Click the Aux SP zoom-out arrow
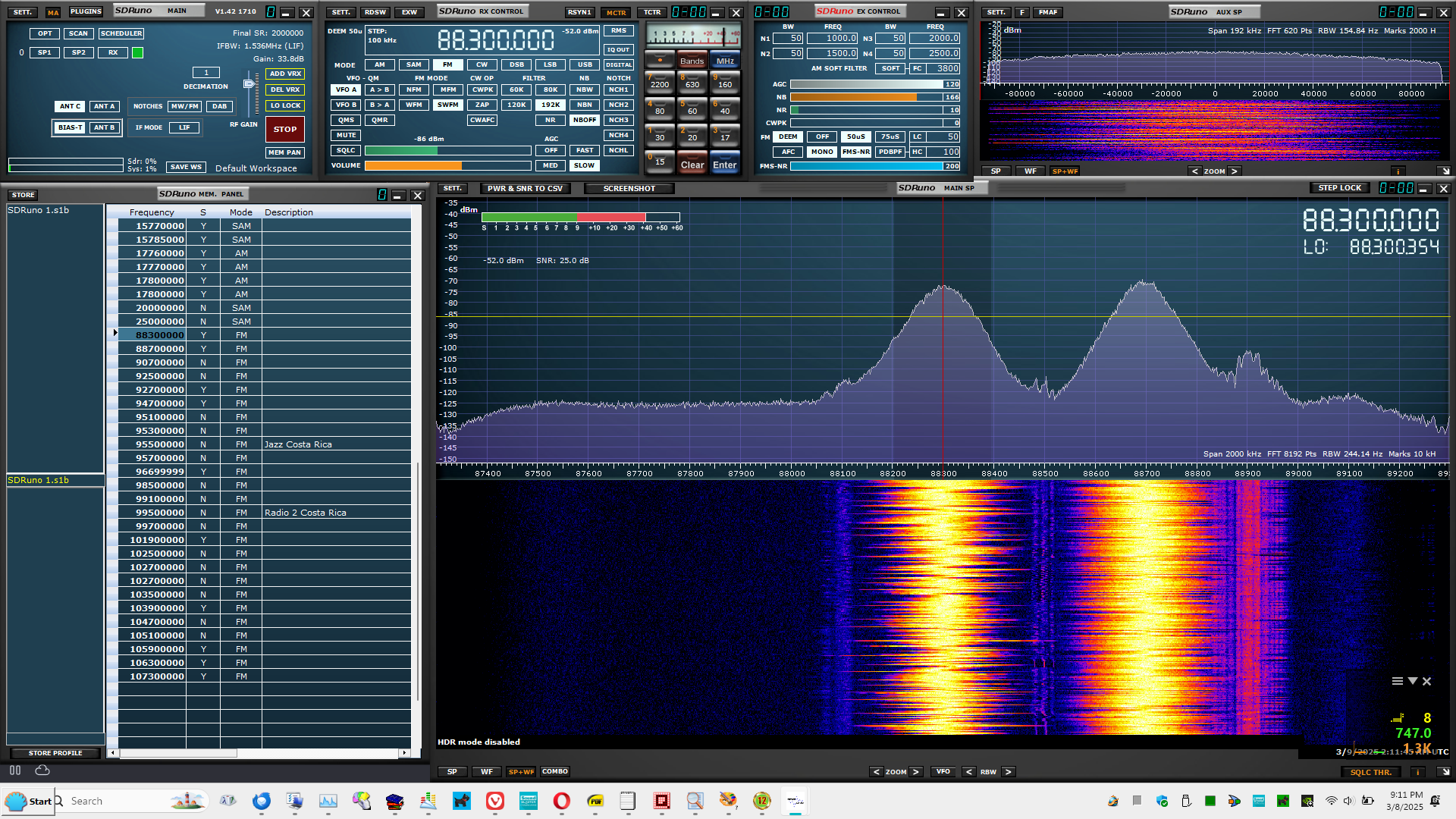 tap(1195, 171)
